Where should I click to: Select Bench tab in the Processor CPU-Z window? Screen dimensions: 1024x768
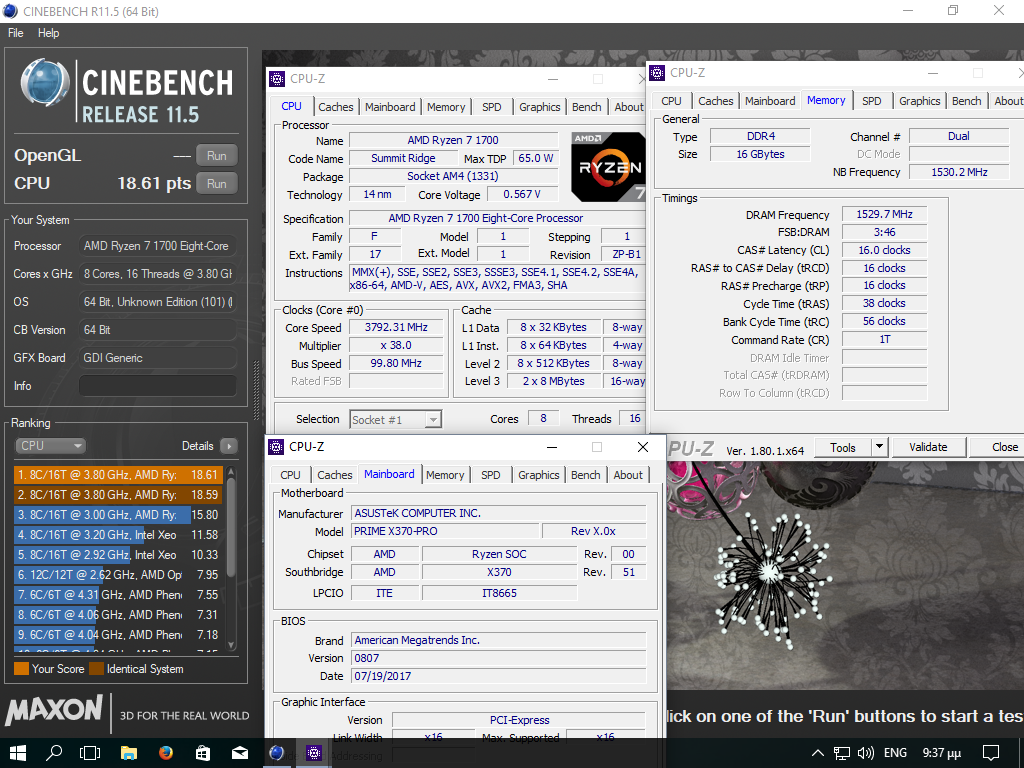[x=586, y=107]
